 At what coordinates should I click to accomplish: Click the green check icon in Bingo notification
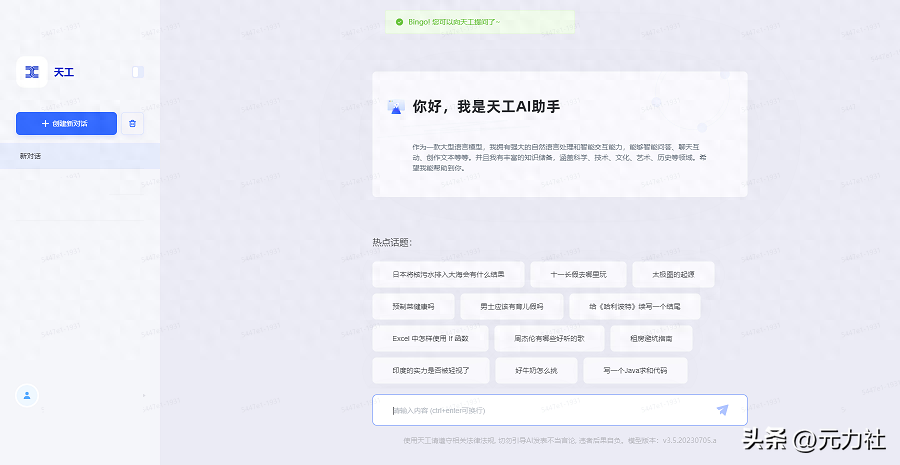(399, 22)
